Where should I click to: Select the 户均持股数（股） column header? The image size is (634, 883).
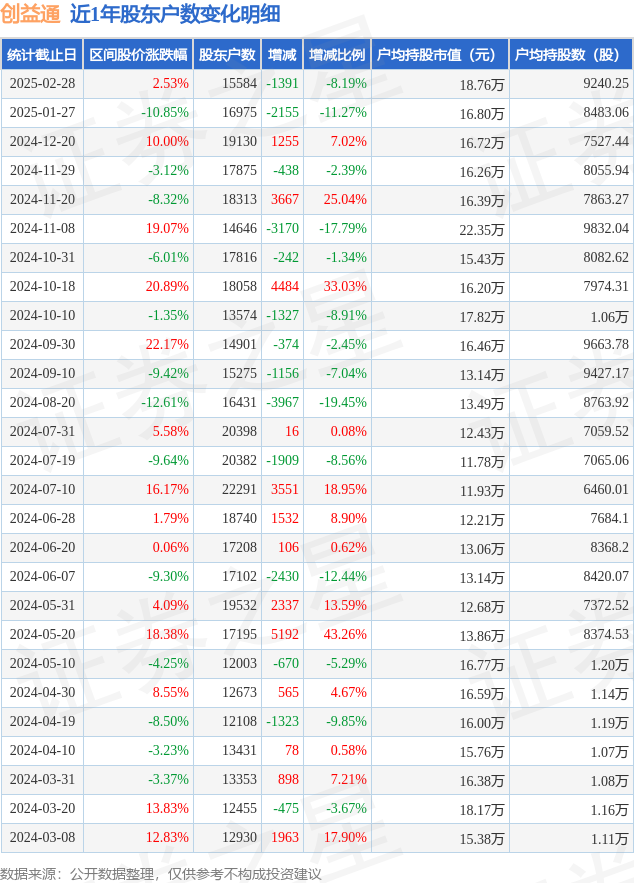pos(571,55)
